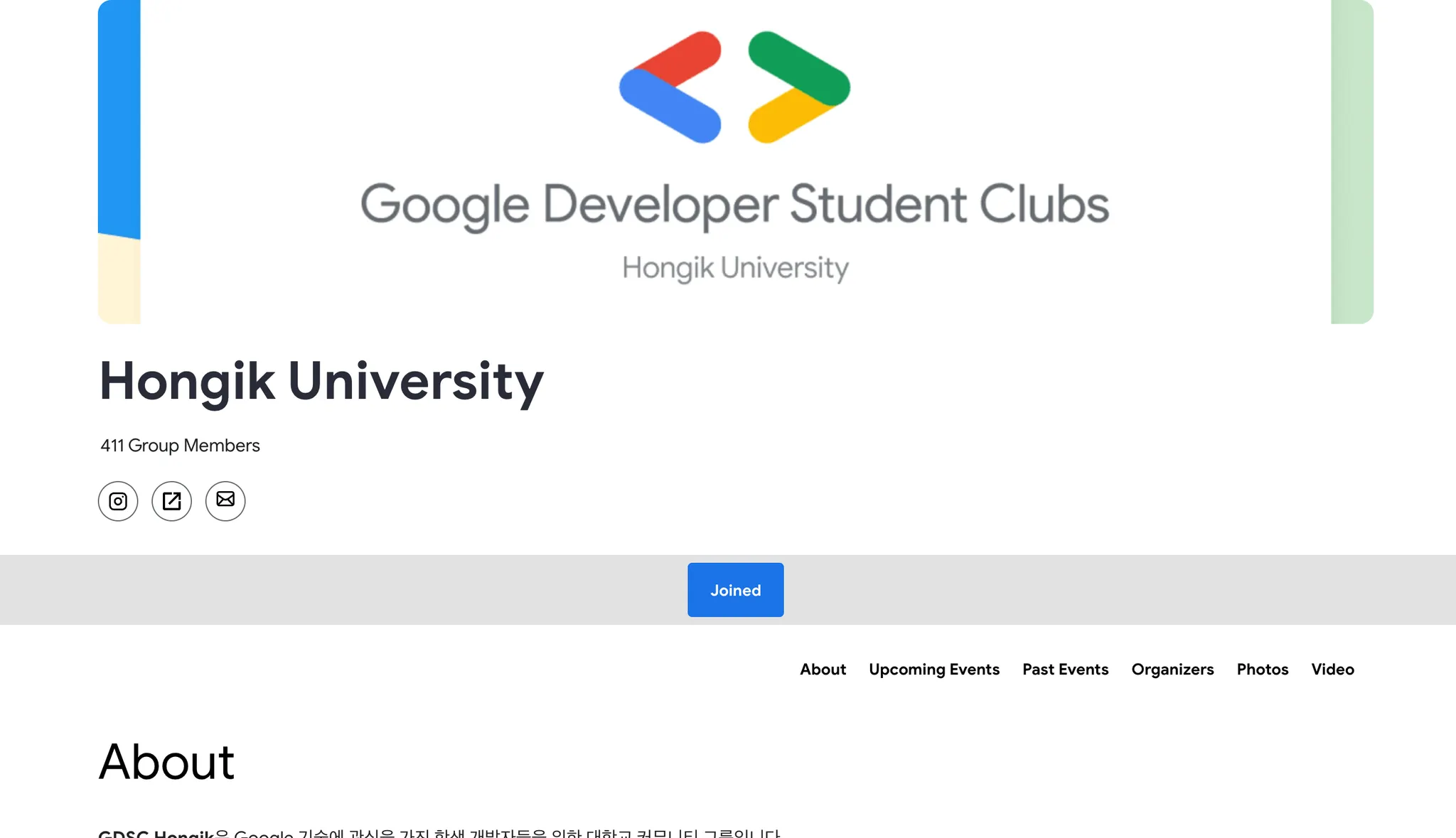
Task: Go to Past Events section
Action: [x=1065, y=670]
